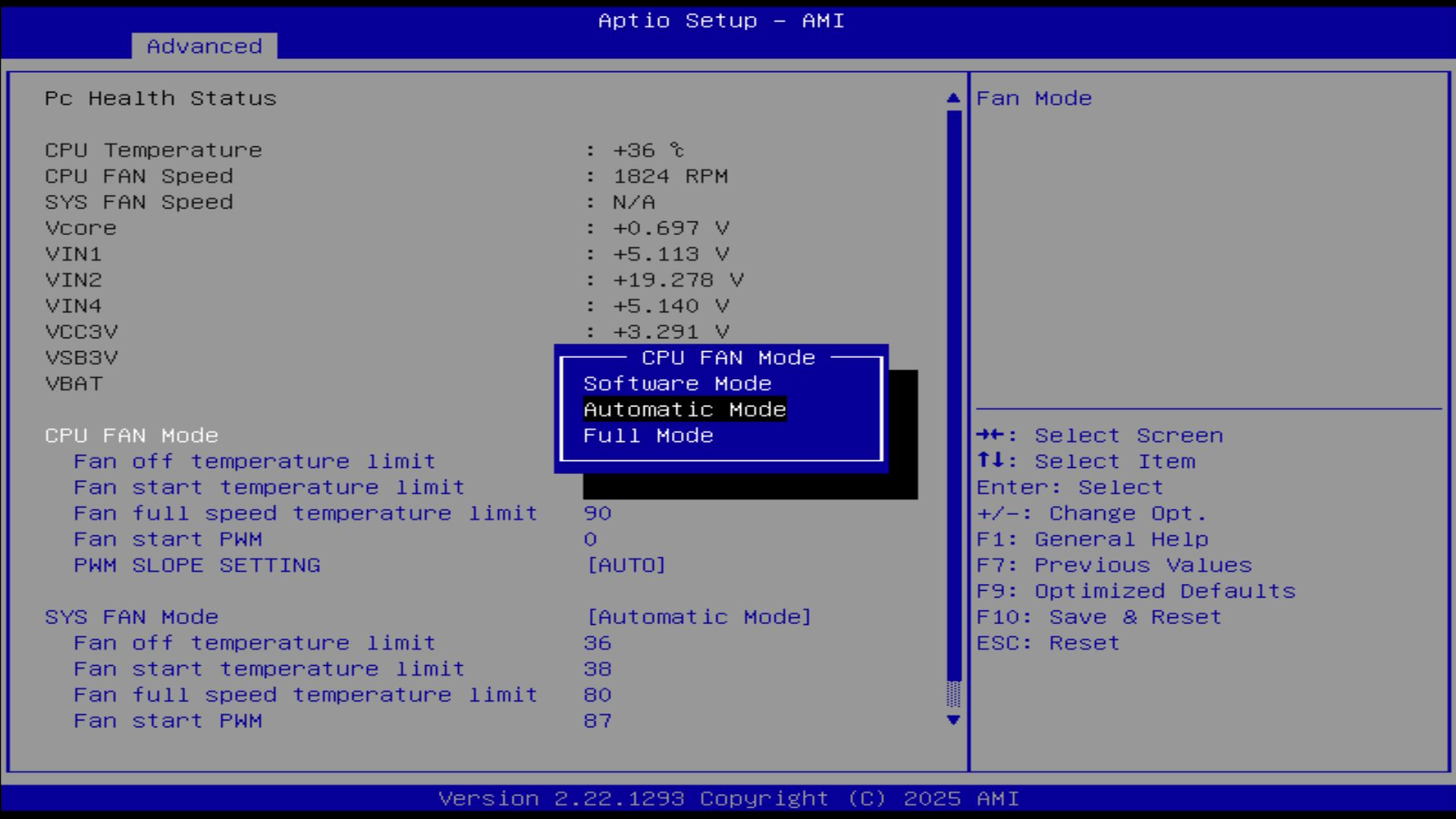1456x819 pixels.
Task: Click F9 Optimized Defaults hint
Action: 1135,591
